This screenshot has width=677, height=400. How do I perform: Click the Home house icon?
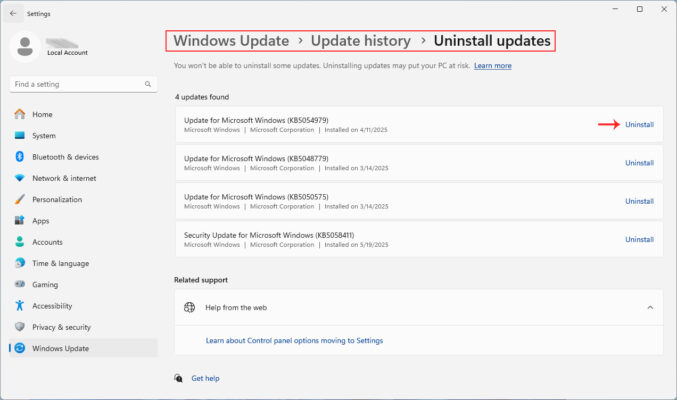point(19,114)
